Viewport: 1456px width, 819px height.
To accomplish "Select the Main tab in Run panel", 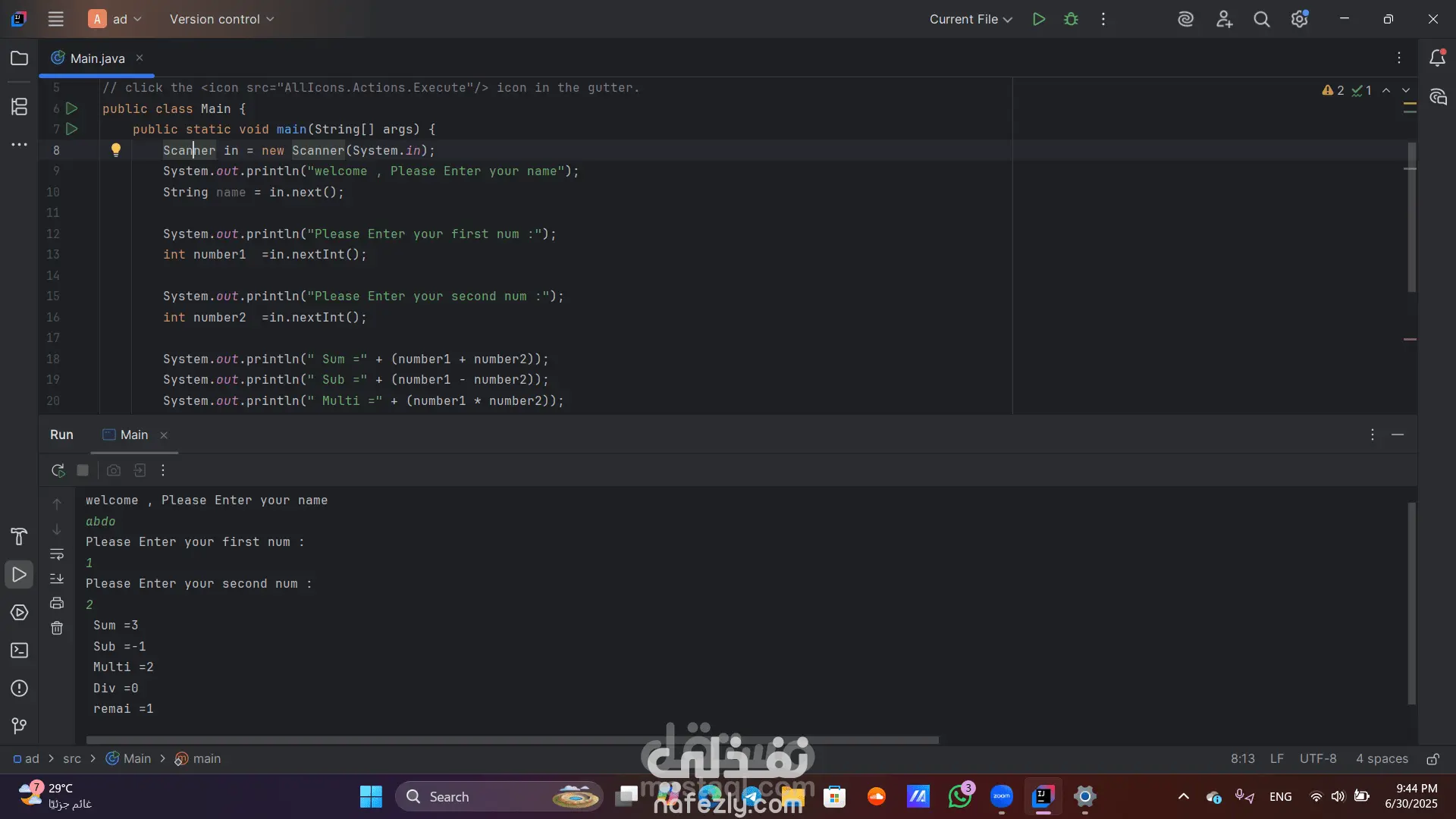I will [133, 435].
